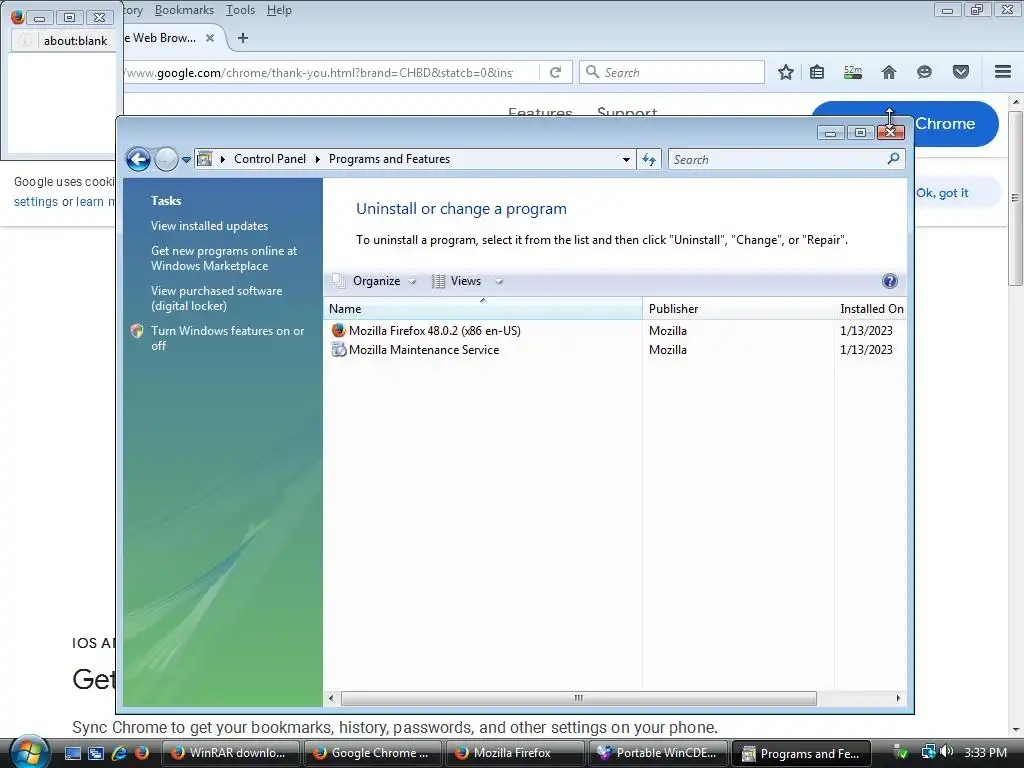This screenshot has height=768, width=1024.
Task: Open Bookmarks menu in Firefox
Action: (x=184, y=10)
